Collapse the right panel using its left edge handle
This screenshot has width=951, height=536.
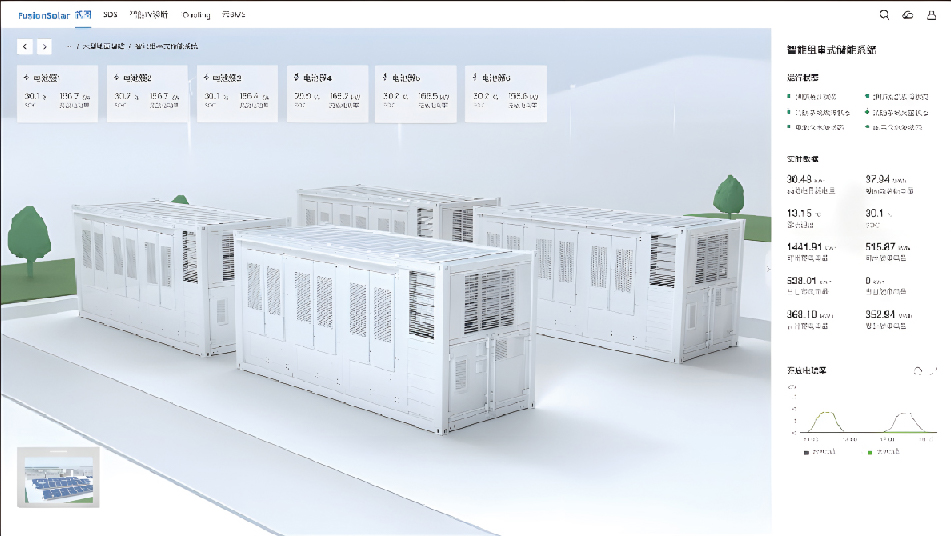pos(769,268)
